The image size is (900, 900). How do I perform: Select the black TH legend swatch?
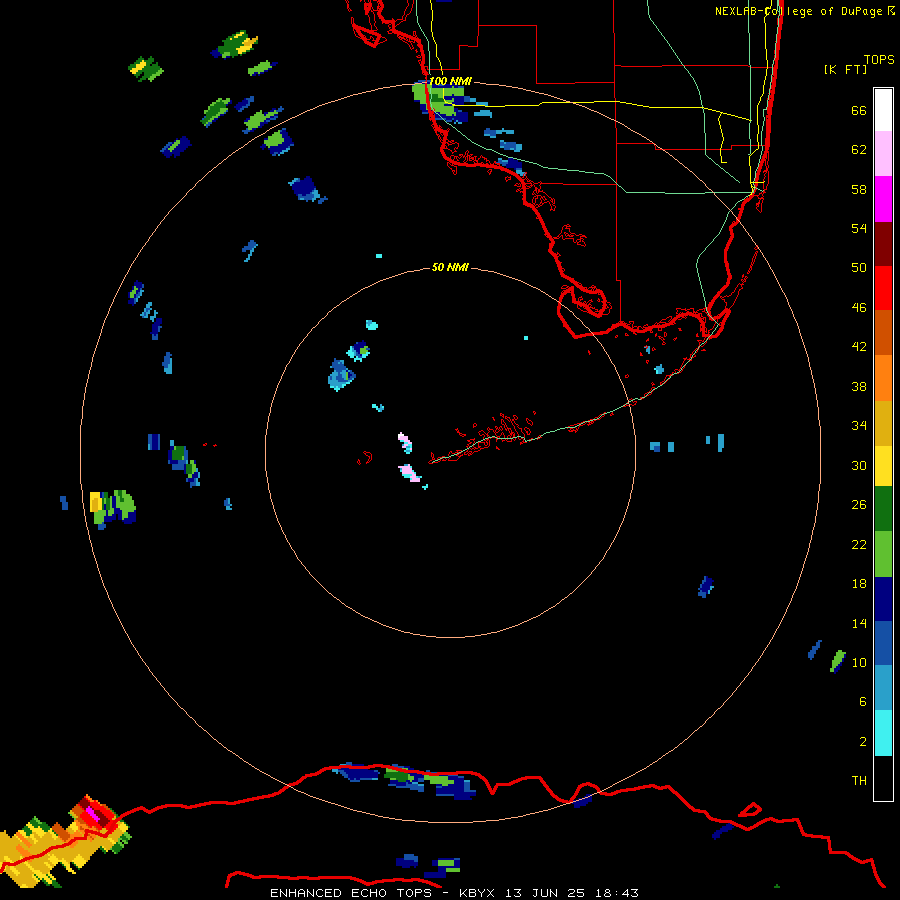pos(883,778)
